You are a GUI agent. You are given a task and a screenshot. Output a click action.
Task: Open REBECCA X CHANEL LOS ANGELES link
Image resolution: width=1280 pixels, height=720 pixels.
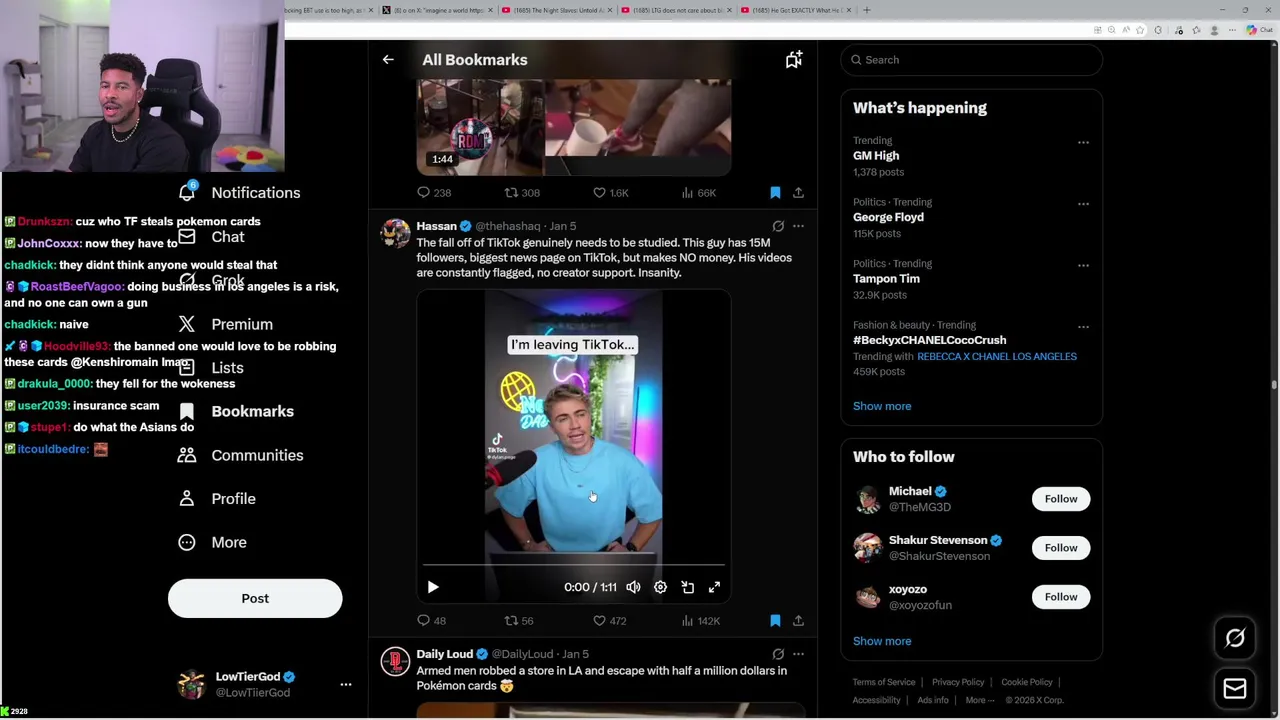[x=997, y=356]
